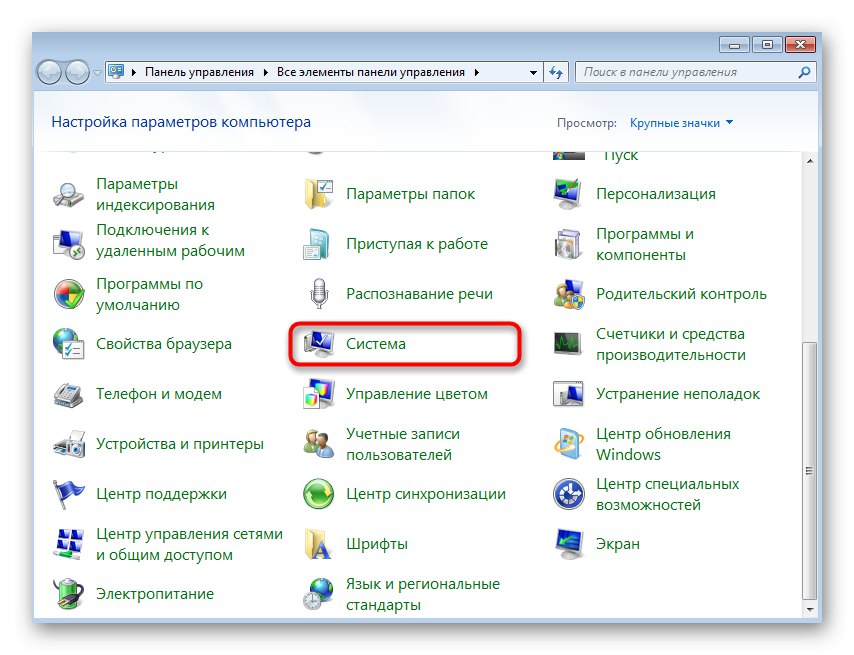Open the Электропитание battery icon

(69, 593)
